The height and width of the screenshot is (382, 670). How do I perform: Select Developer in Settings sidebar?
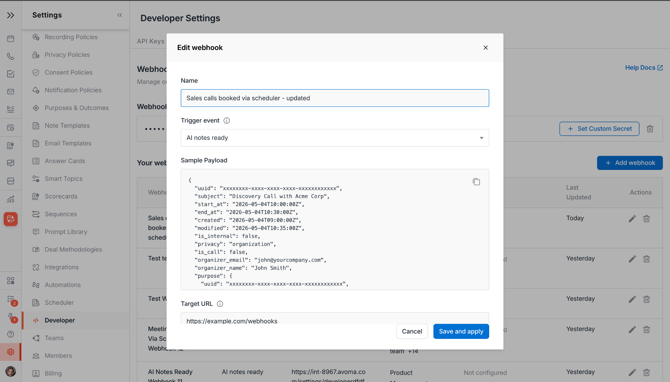(59, 320)
